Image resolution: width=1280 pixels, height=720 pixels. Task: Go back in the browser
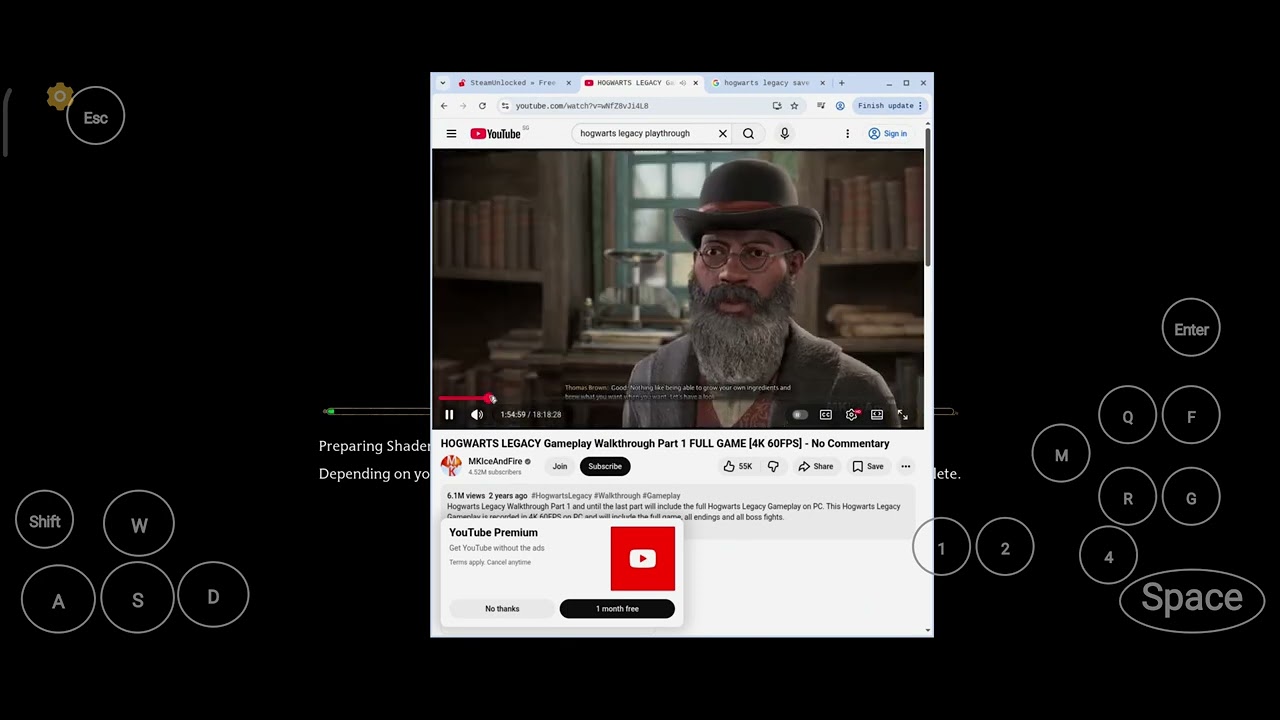click(x=444, y=106)
